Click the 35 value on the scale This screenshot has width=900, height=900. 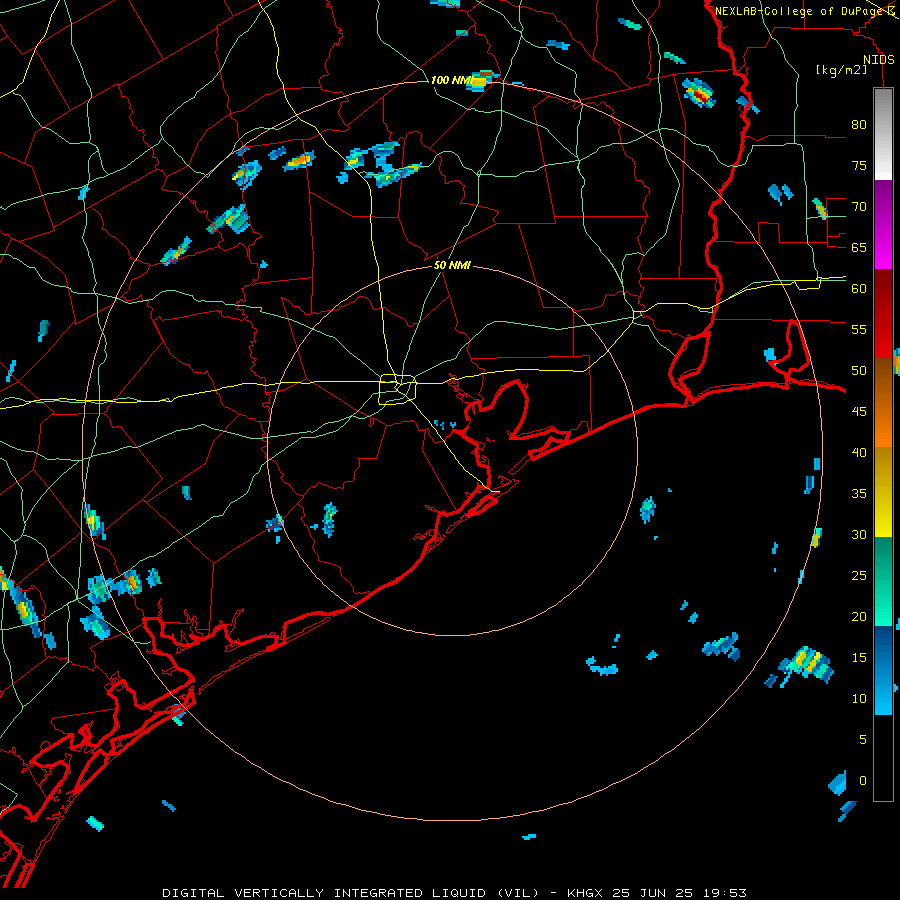pos(859,494)
